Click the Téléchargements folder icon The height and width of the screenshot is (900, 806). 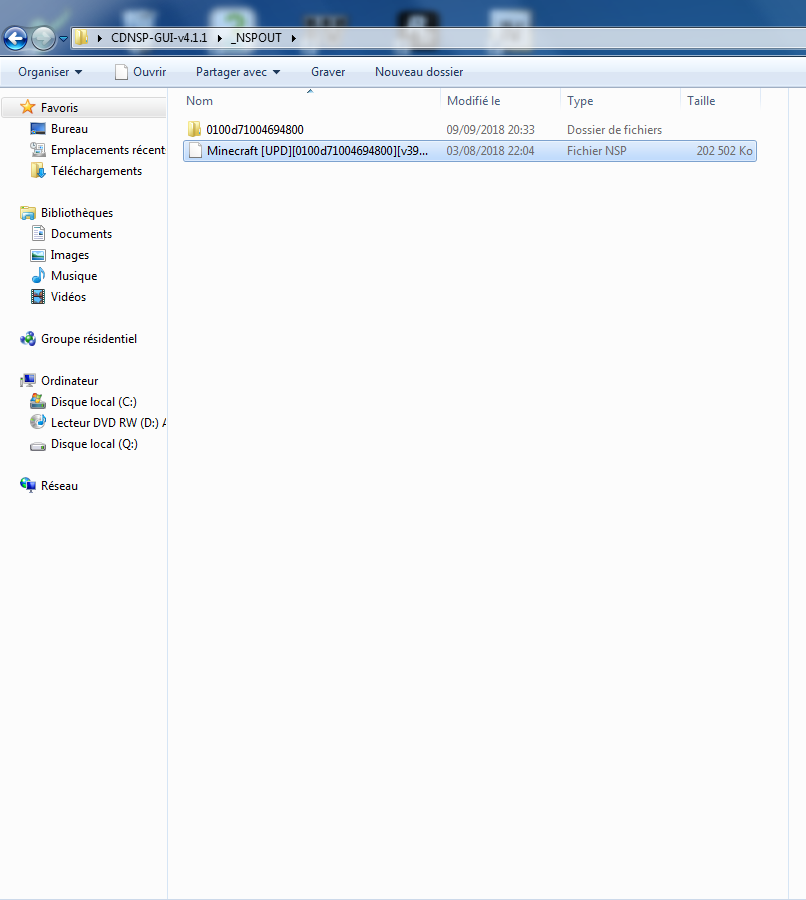coord(38,170)
